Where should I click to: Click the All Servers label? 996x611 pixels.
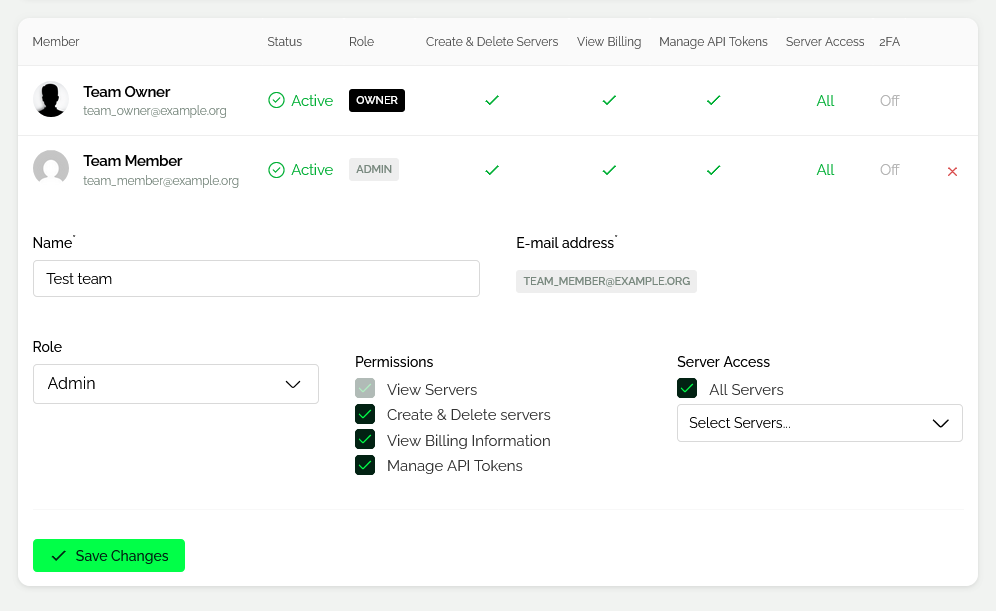pyautogui.click(x=746, y=389)
